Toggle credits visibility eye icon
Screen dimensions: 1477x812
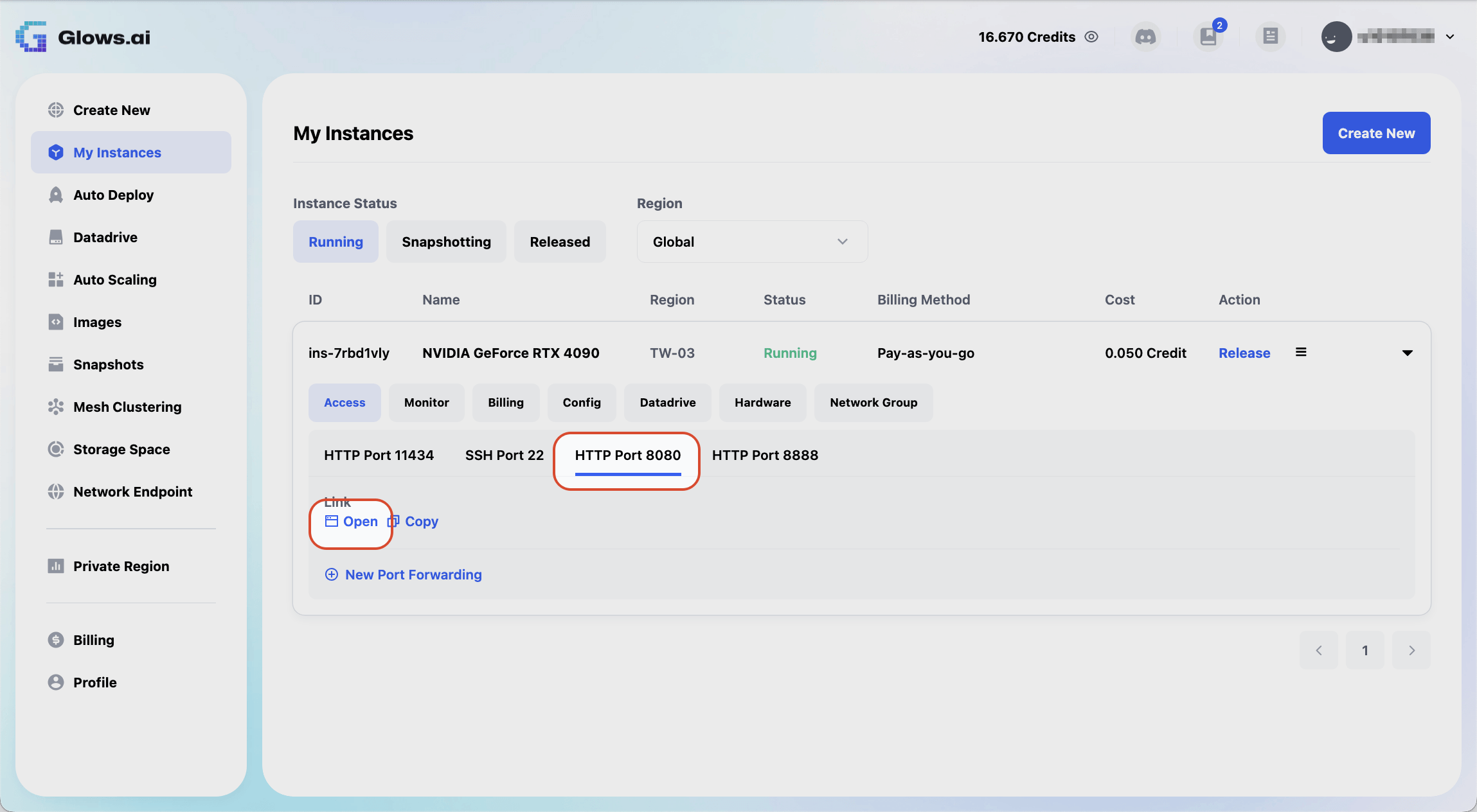tap(1091, 37)
